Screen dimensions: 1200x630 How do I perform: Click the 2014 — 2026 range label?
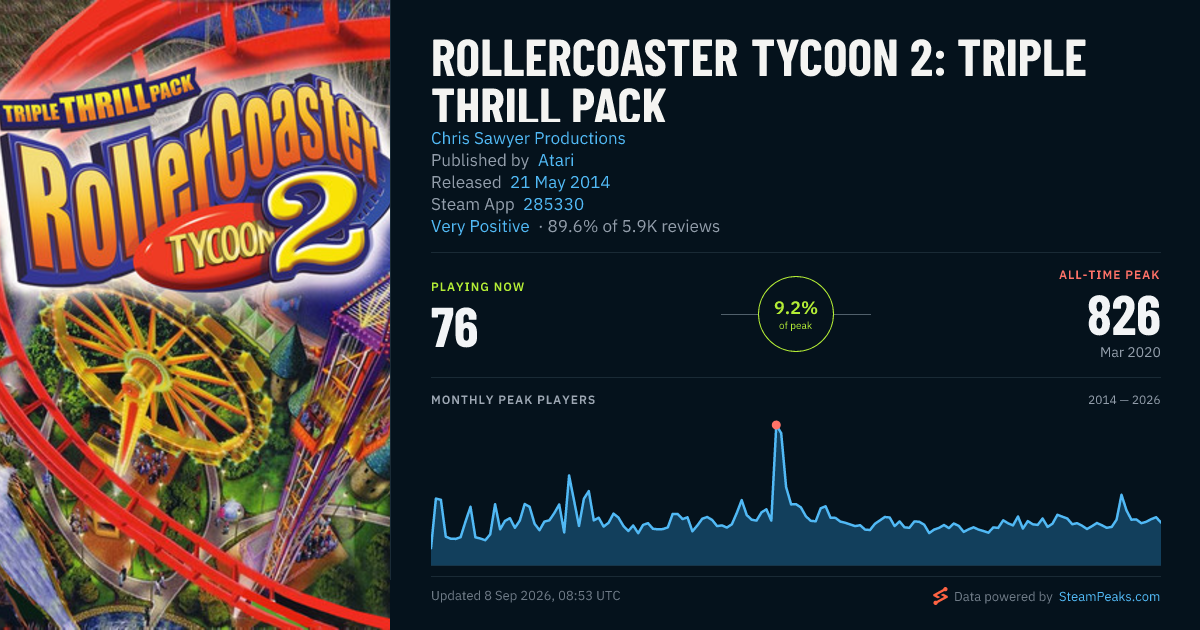pos(1124,400)
